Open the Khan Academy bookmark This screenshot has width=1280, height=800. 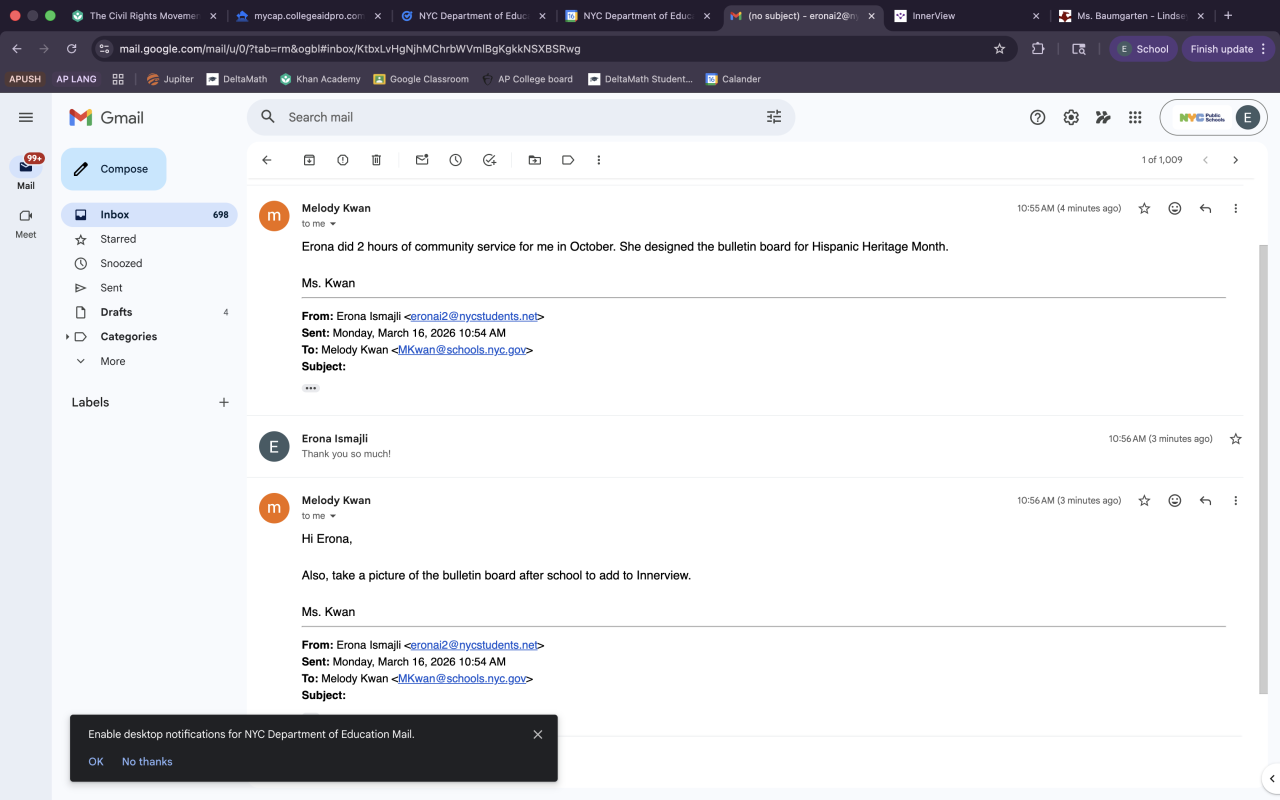[x=320, y=79]
